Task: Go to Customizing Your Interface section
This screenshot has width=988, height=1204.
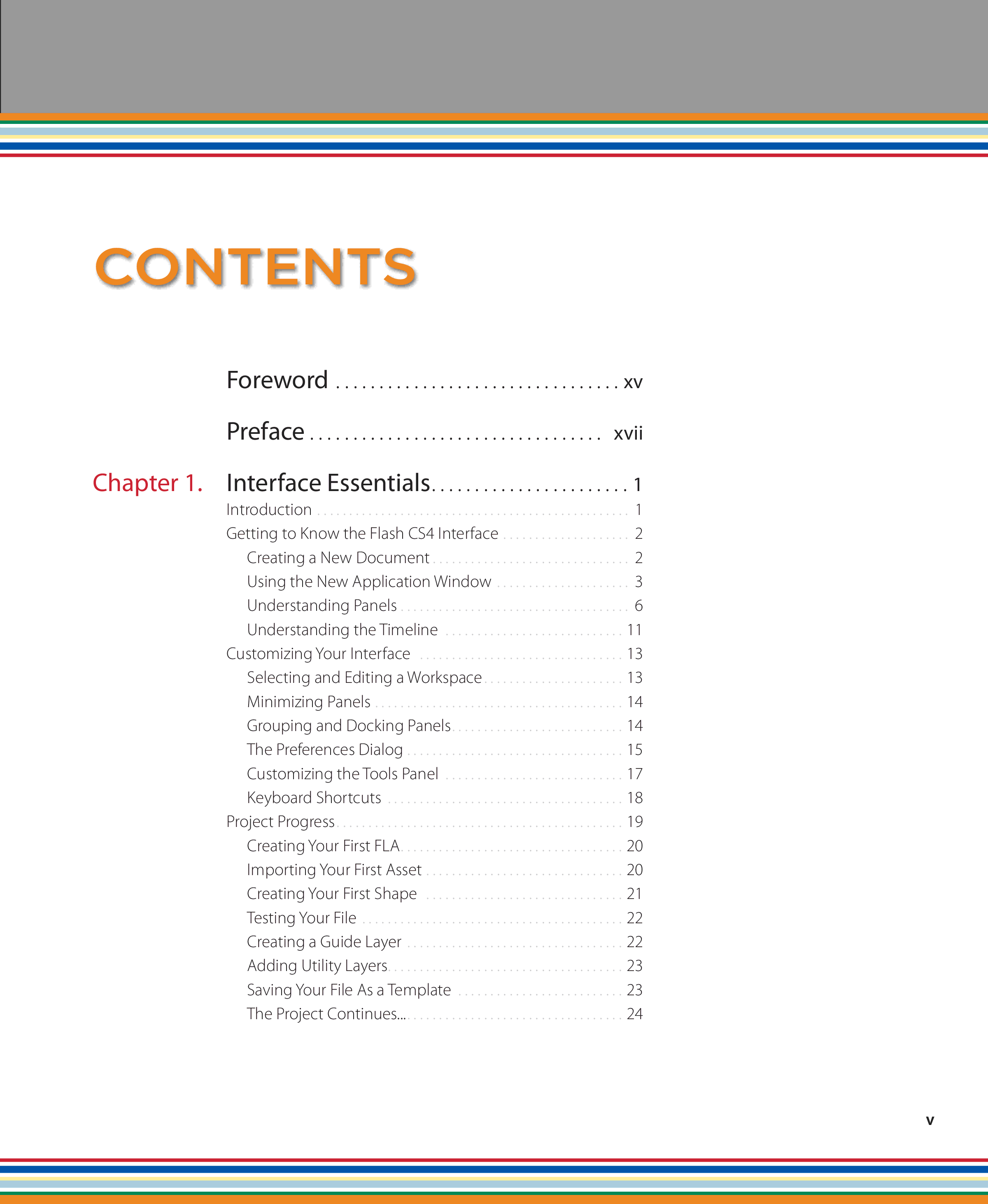Action: (317, 654)
